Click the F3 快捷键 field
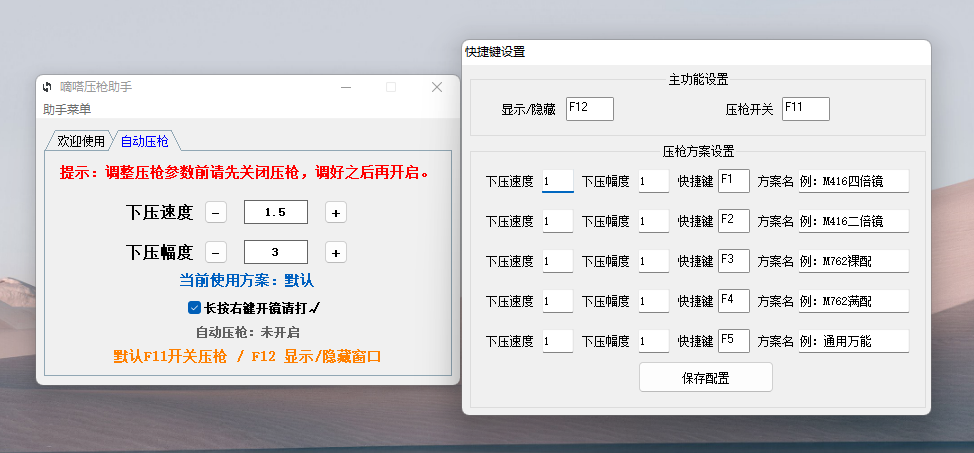Screen dimensions: 974x453 (x=733, y=261)
